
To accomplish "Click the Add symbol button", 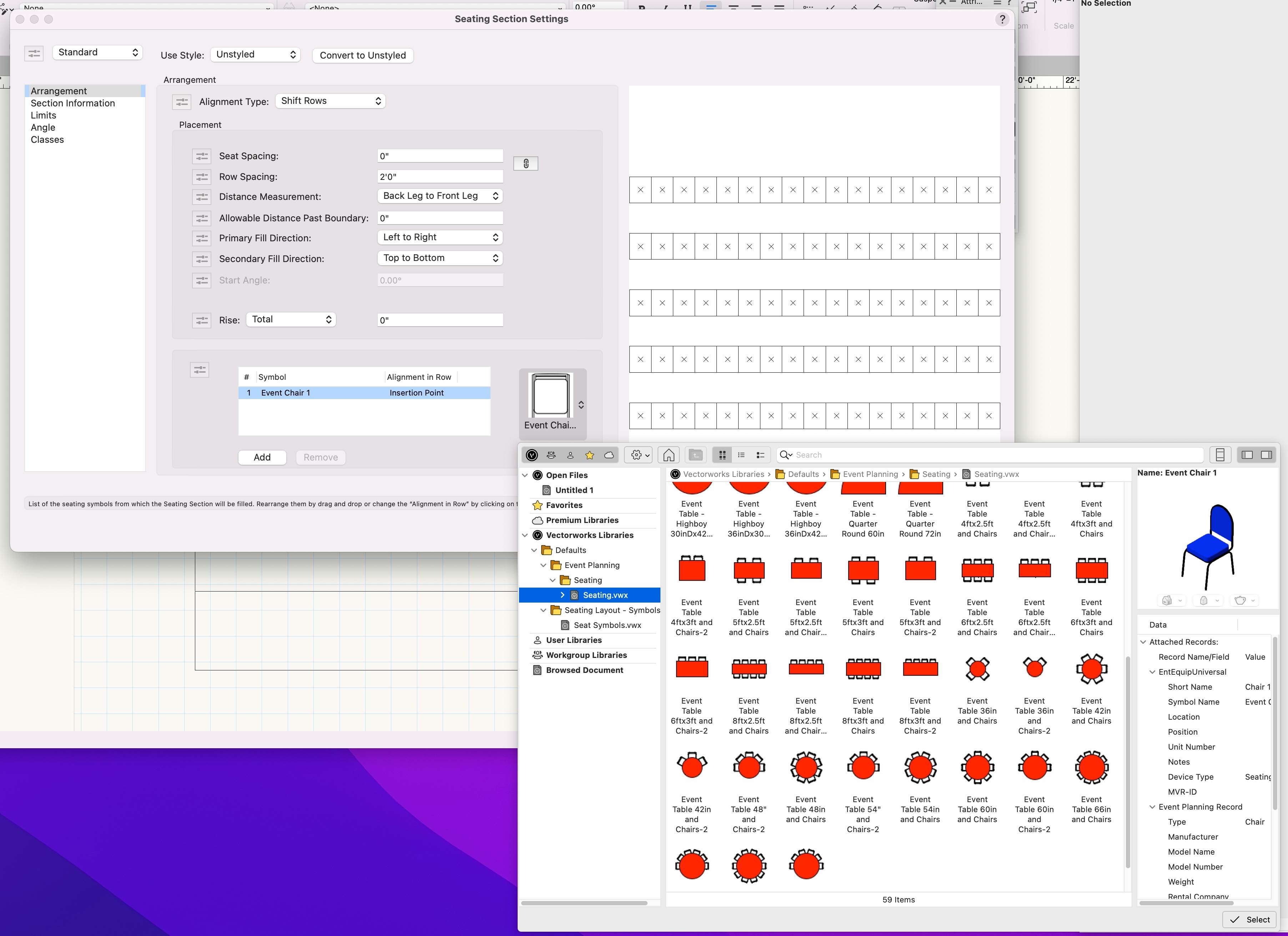I will pyautogui.click(x=262, y=457).
